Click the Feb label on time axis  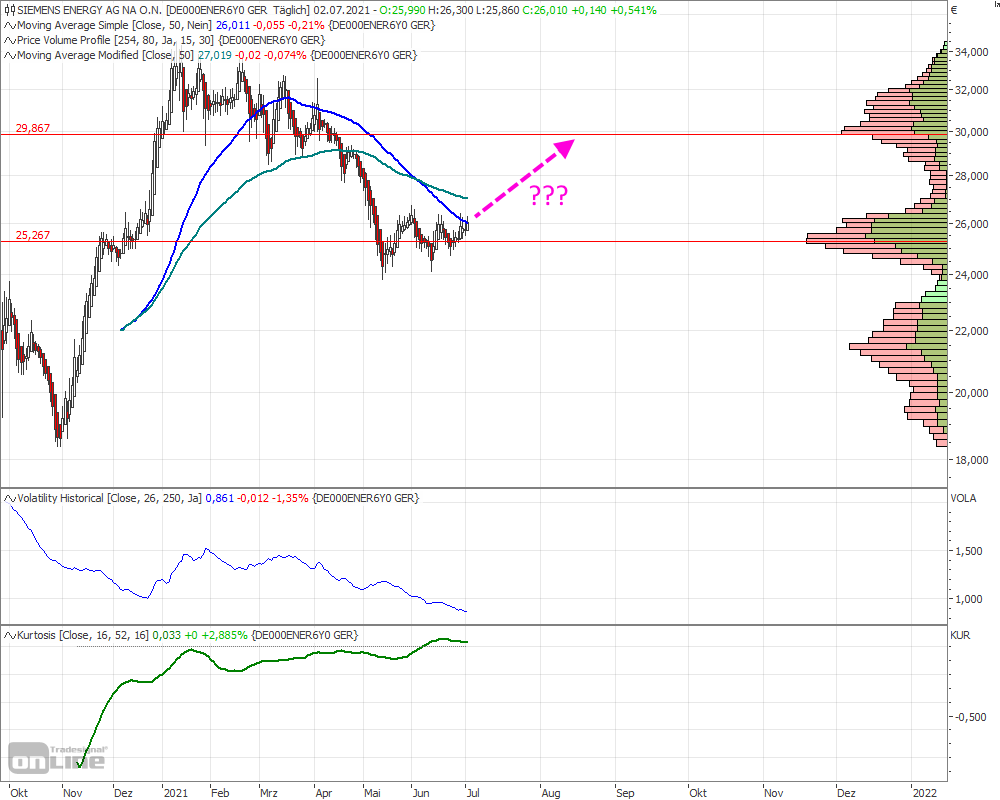coord(220,793)
